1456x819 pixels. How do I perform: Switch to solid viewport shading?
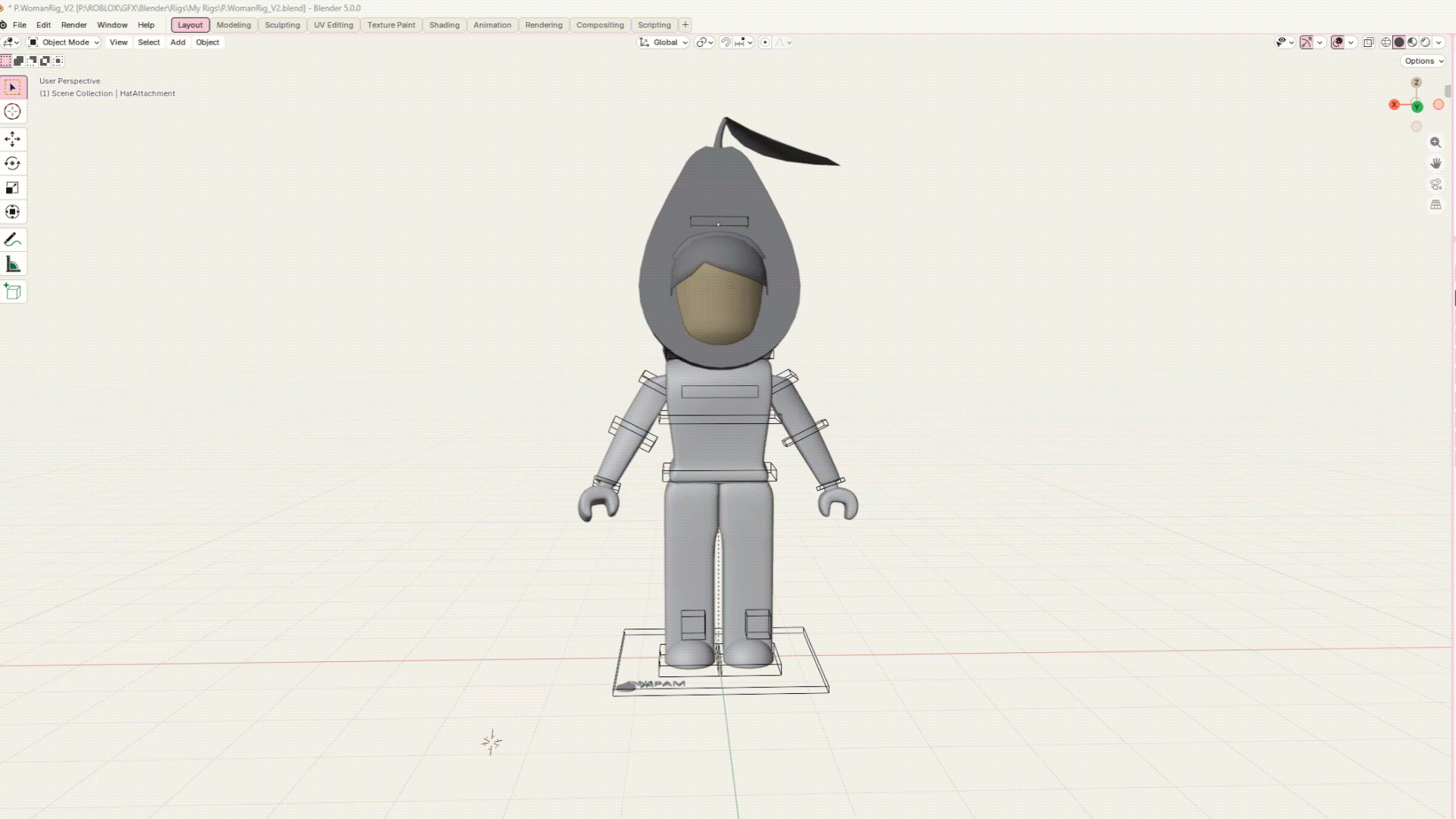pos(1399,42)
